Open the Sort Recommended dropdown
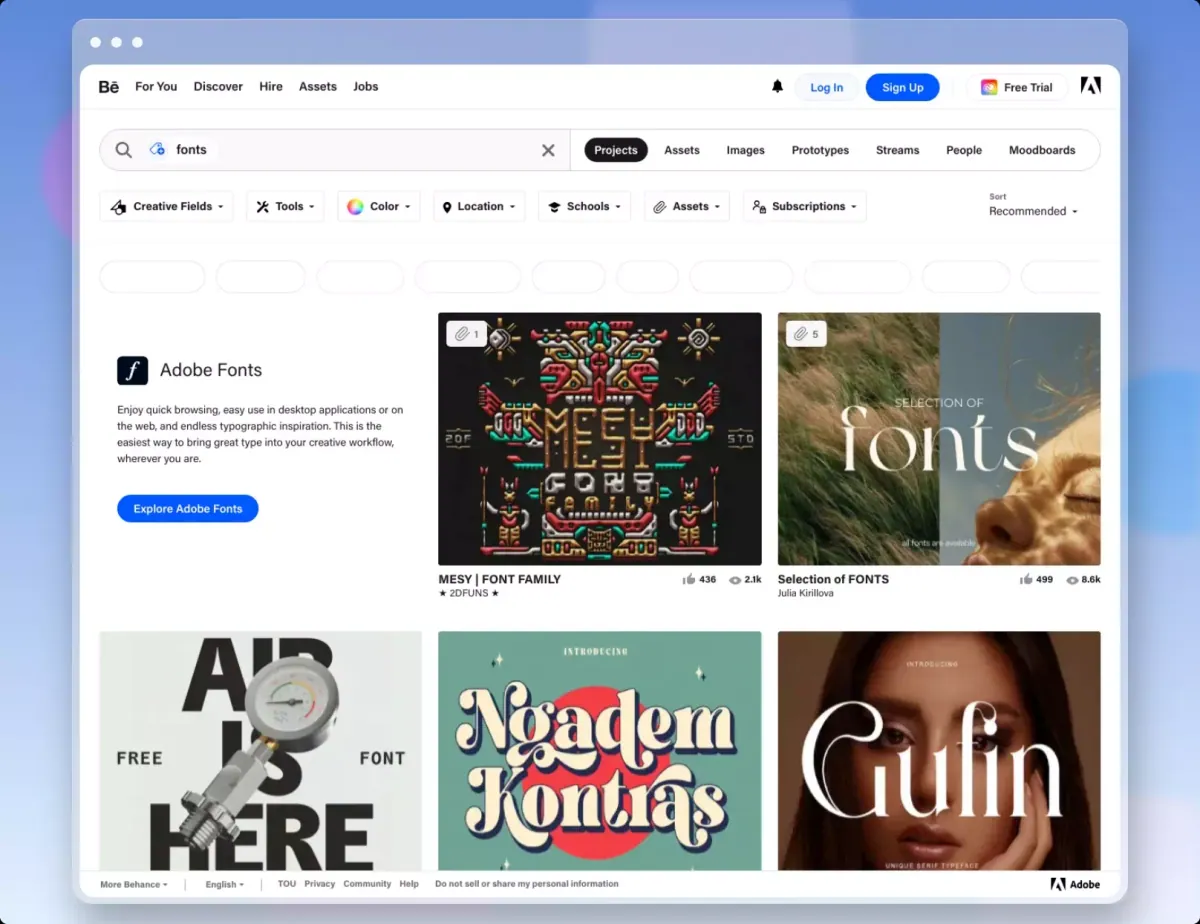1200x924 pixels. tap(1033, 211)
